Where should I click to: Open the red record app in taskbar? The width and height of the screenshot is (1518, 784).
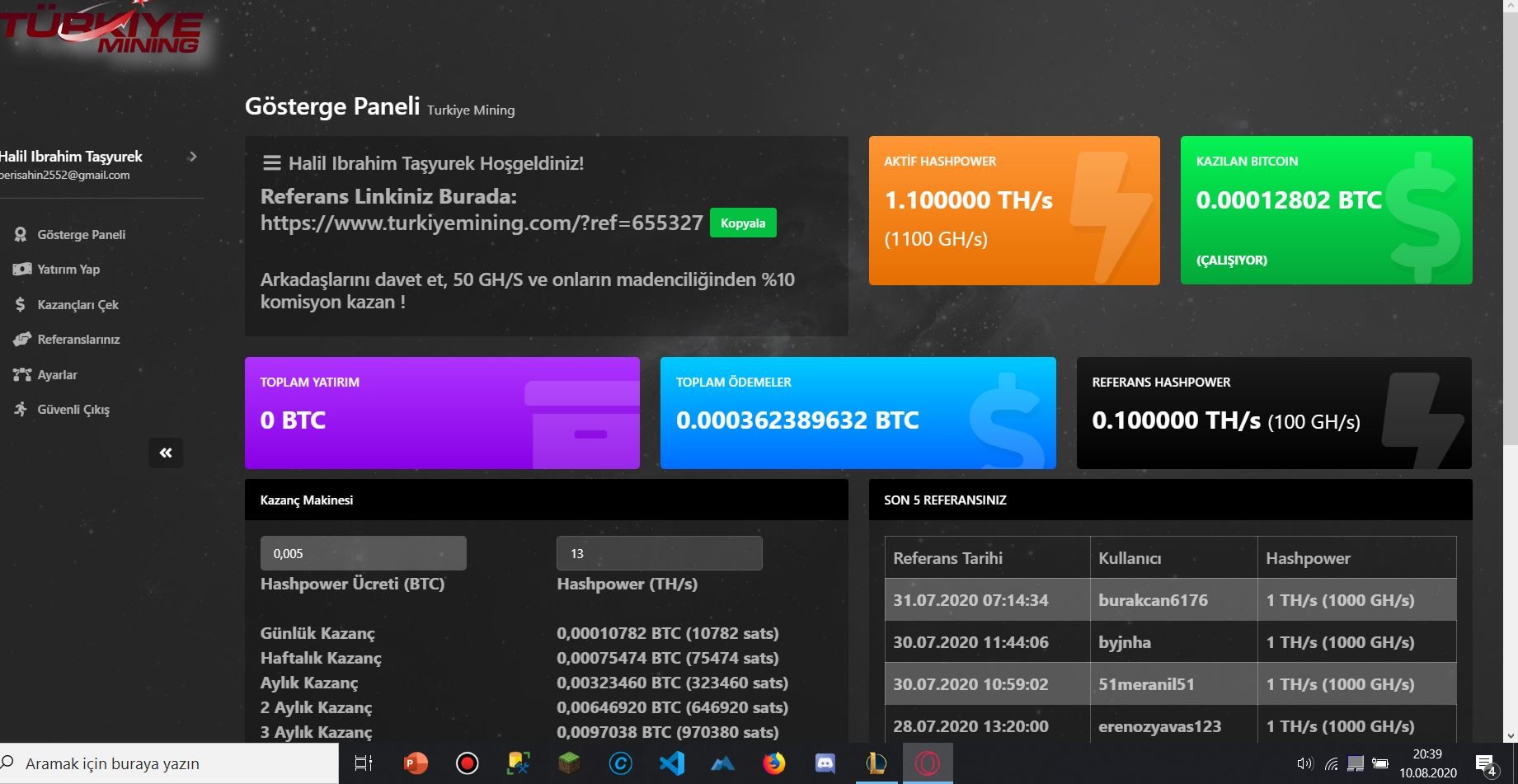tap(467, 763)
